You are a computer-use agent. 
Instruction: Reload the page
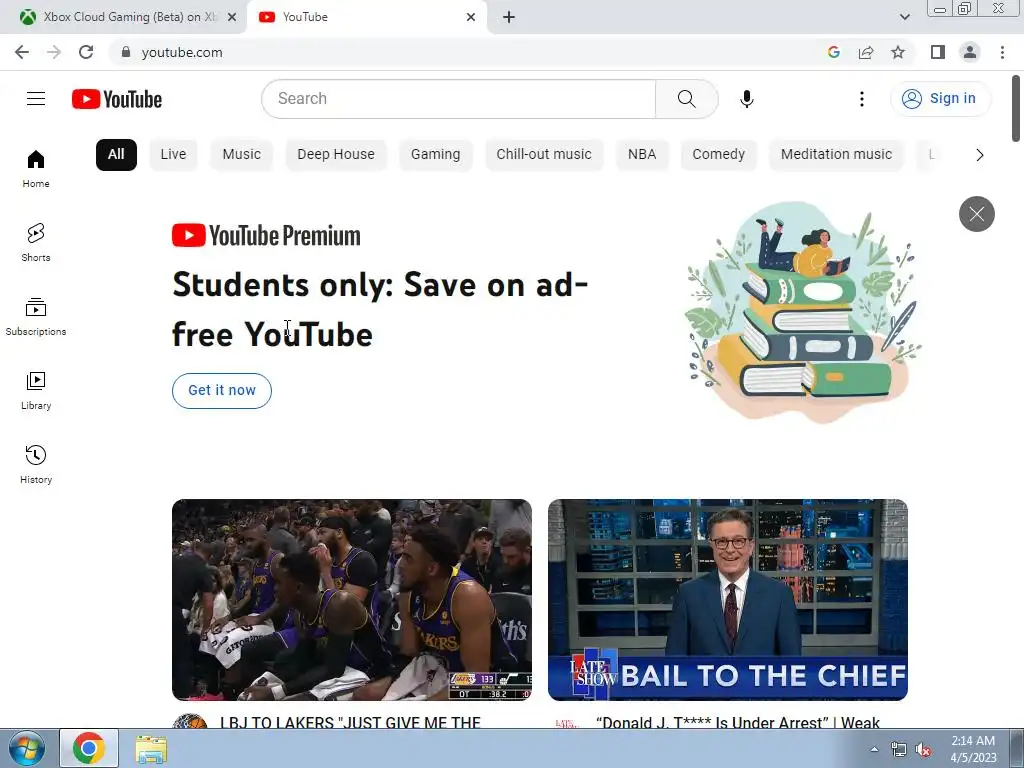(86, 52)
